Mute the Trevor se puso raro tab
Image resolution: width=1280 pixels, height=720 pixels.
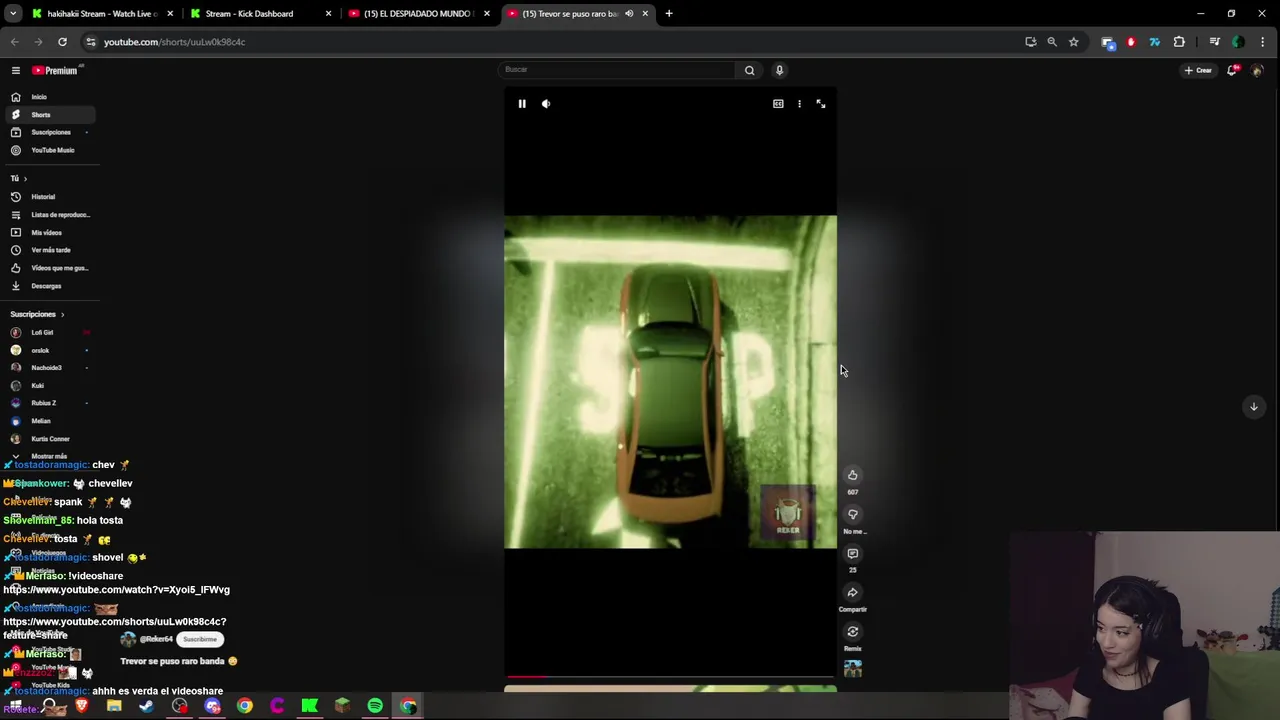click(629, 14)
